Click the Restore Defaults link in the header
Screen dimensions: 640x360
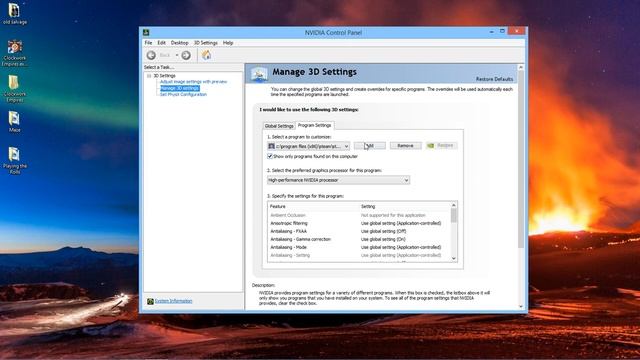494,79
